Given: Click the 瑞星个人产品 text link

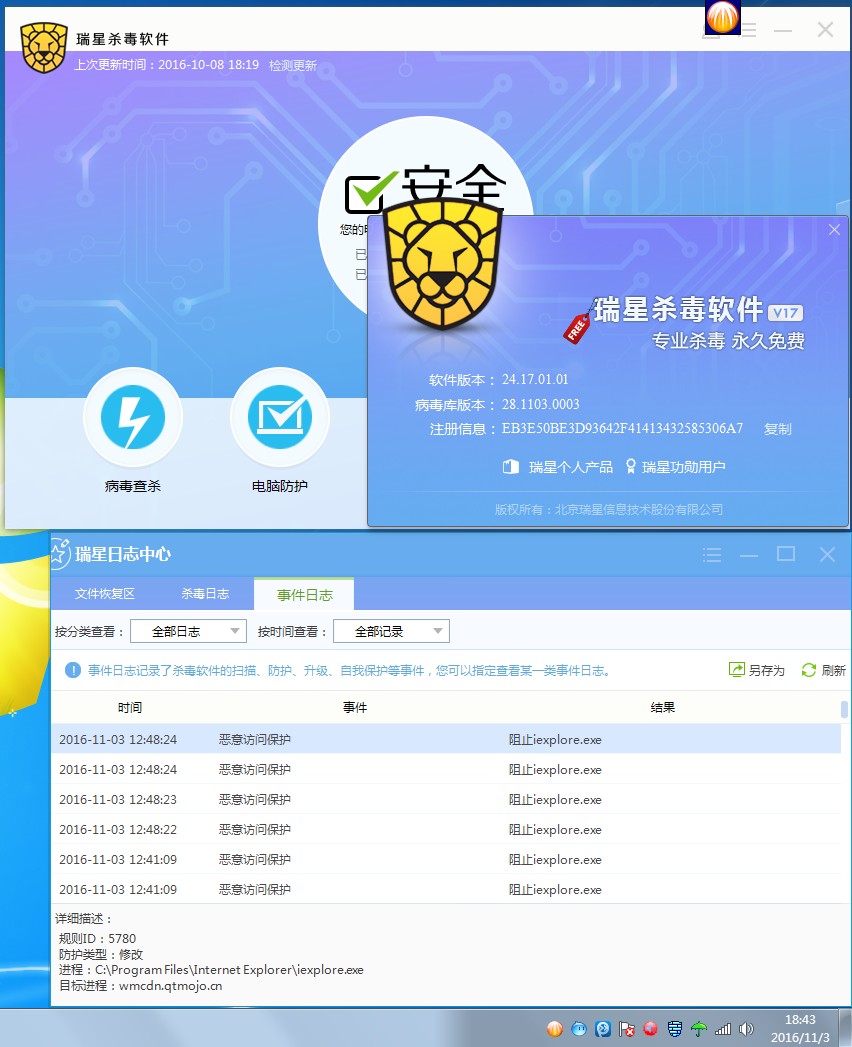Looking at the screenshot, I should 571,467.
